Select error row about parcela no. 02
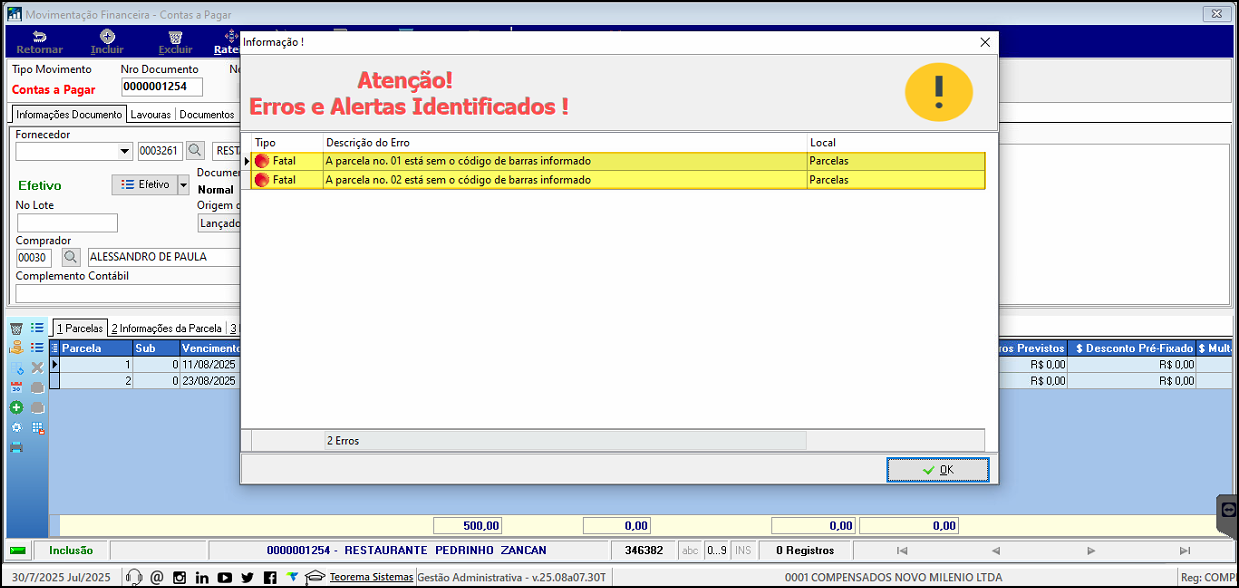Viewport: 1239px width, 588px height. 617,180
